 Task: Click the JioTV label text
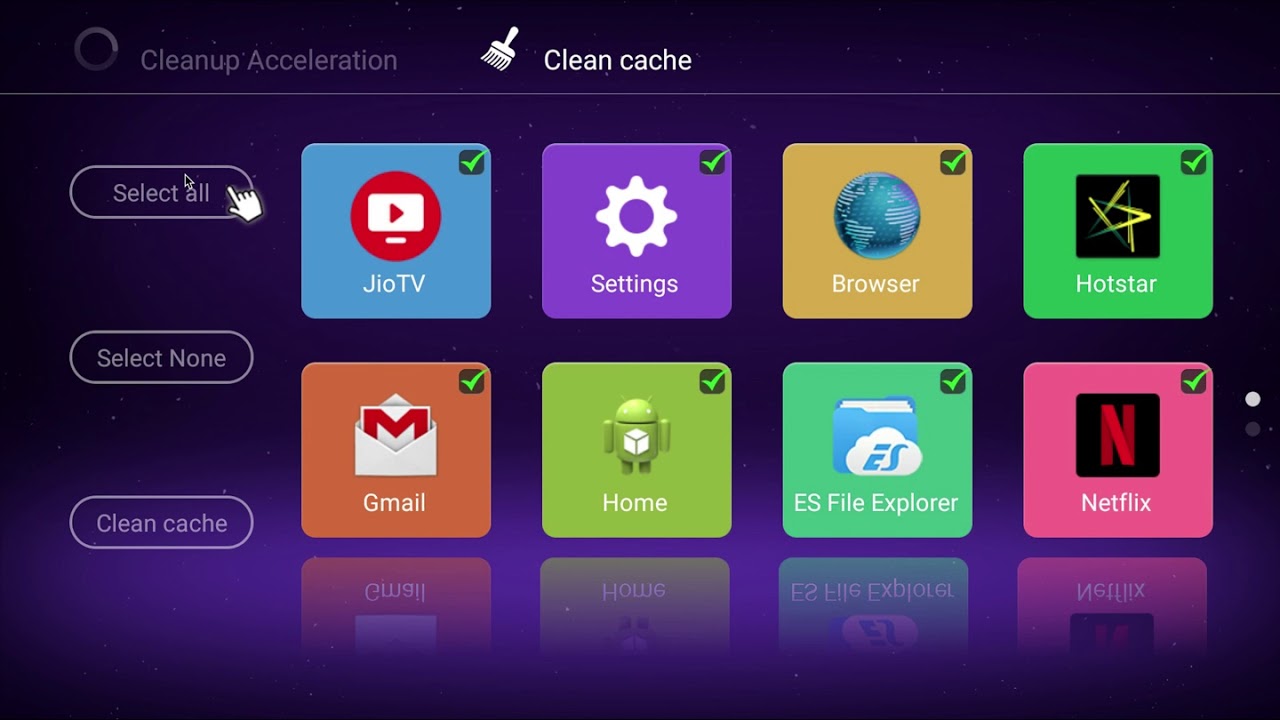pos(394,284)
